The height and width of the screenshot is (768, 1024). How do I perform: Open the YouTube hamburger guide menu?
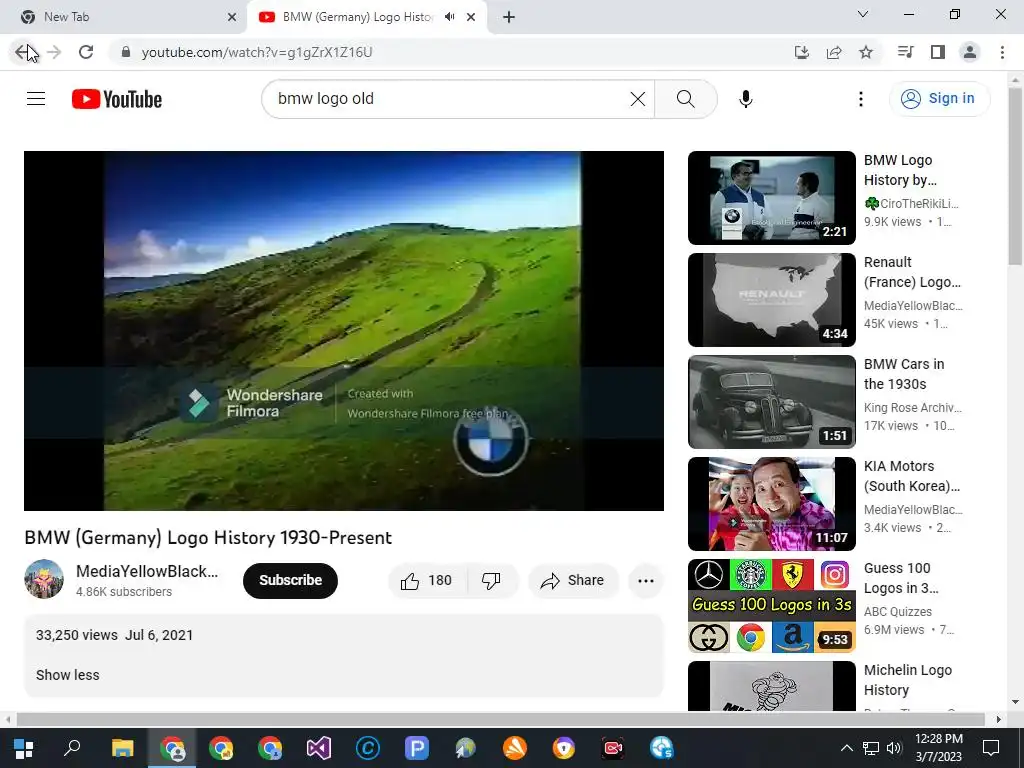(36, 99)
